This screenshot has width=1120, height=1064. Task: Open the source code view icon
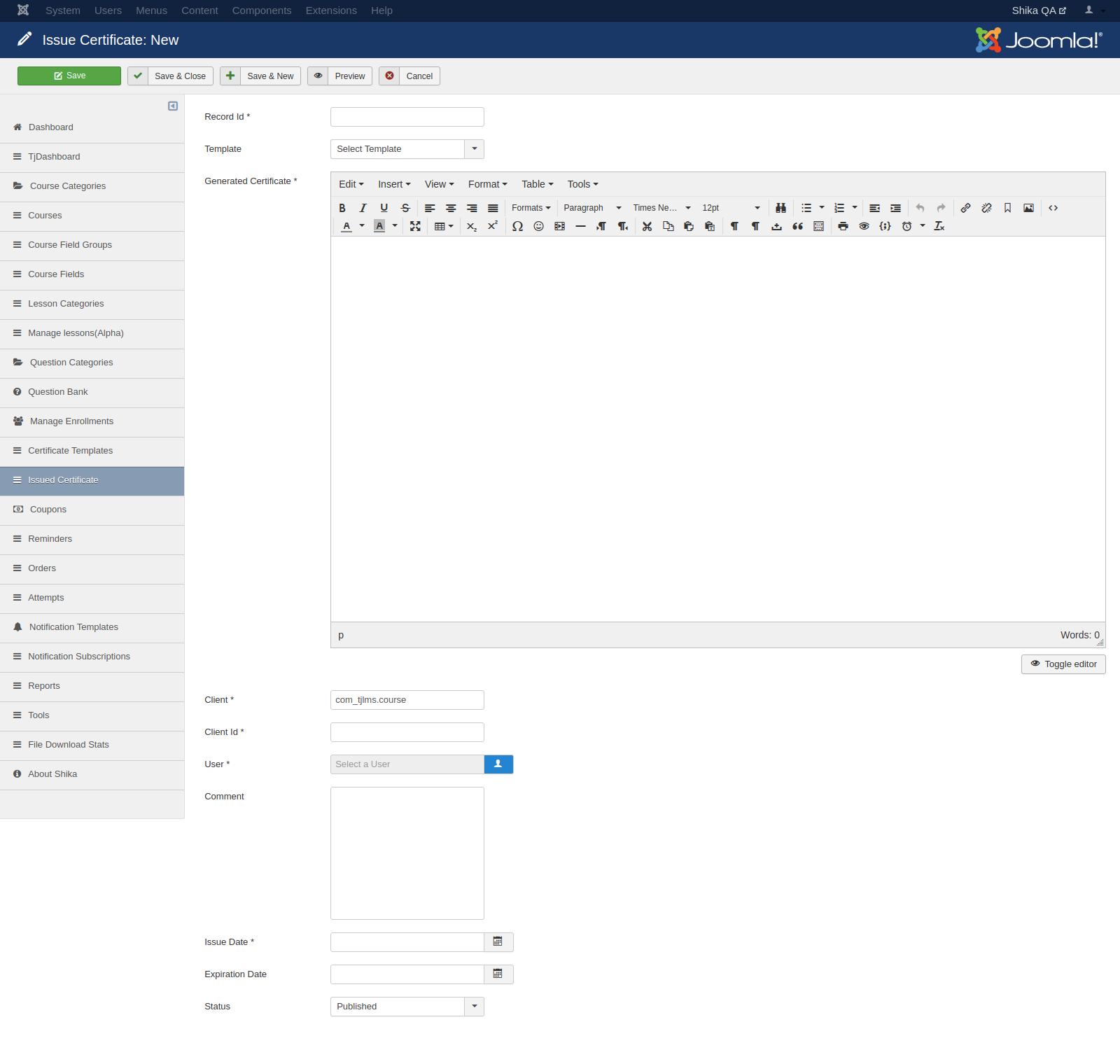pos(1053,208)
